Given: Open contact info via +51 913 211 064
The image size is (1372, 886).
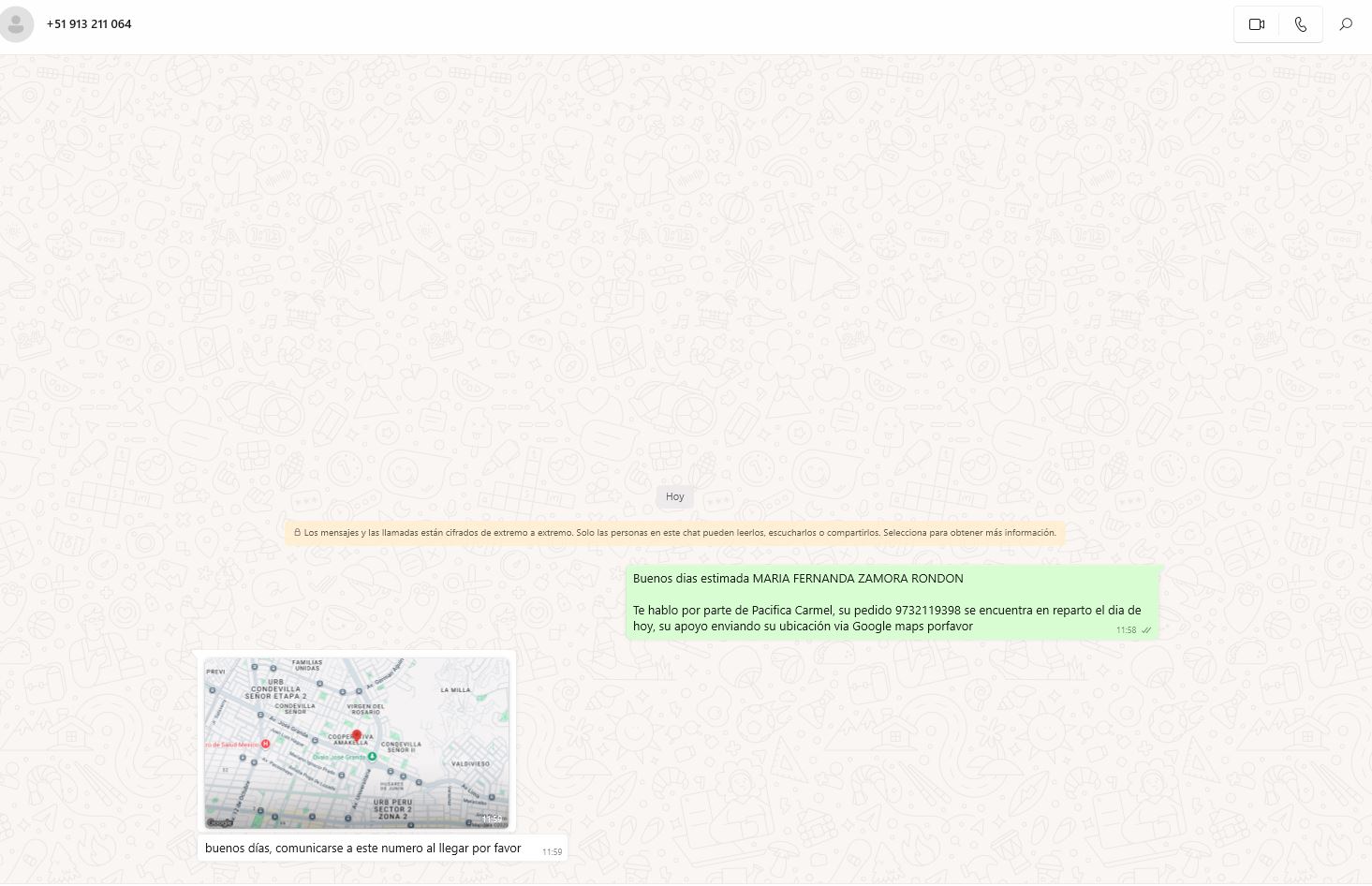Looking at the screenshot, I should (89, 24).
